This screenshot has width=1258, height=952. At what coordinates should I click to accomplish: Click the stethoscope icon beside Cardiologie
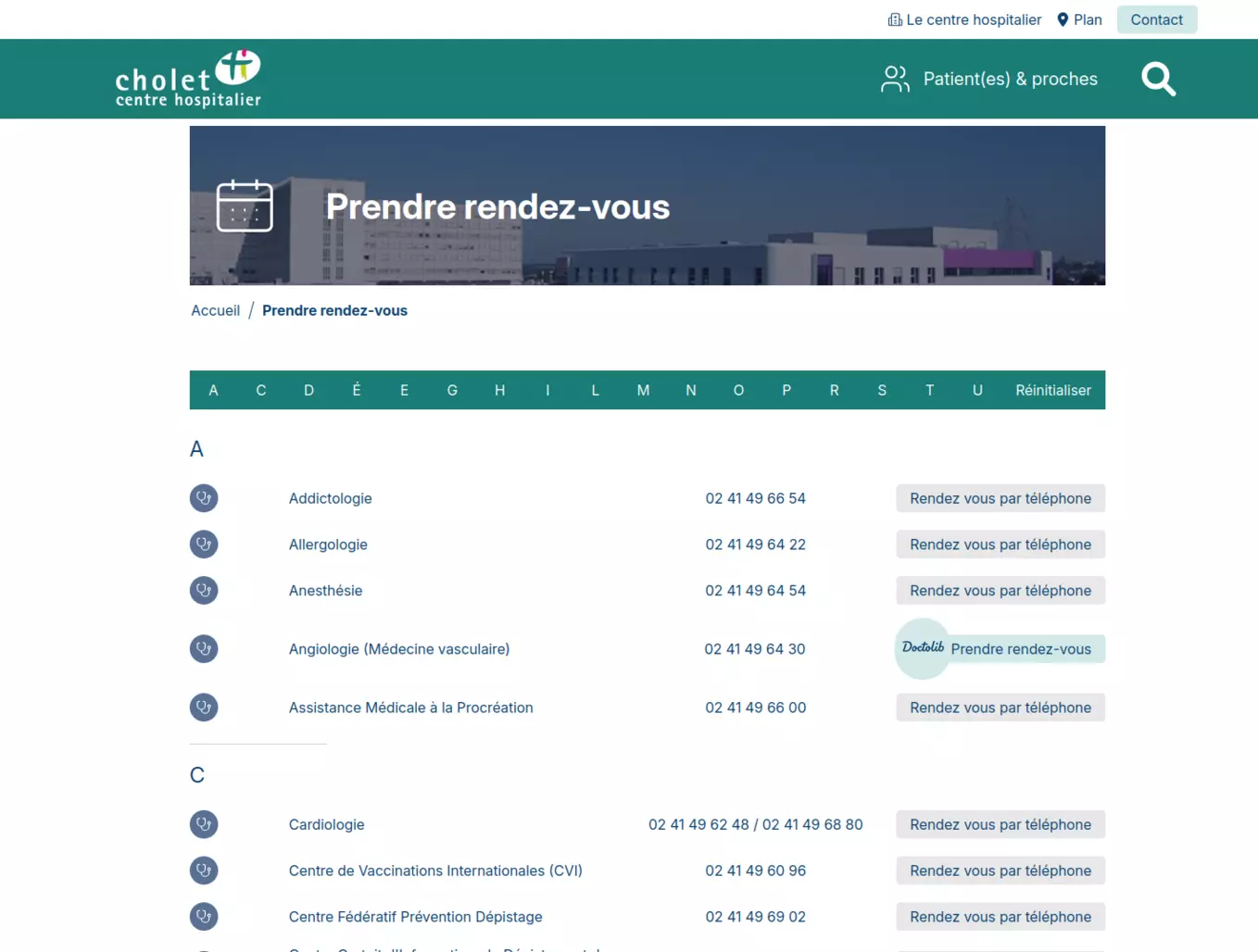pyautogui.click(x=204, y=824)
